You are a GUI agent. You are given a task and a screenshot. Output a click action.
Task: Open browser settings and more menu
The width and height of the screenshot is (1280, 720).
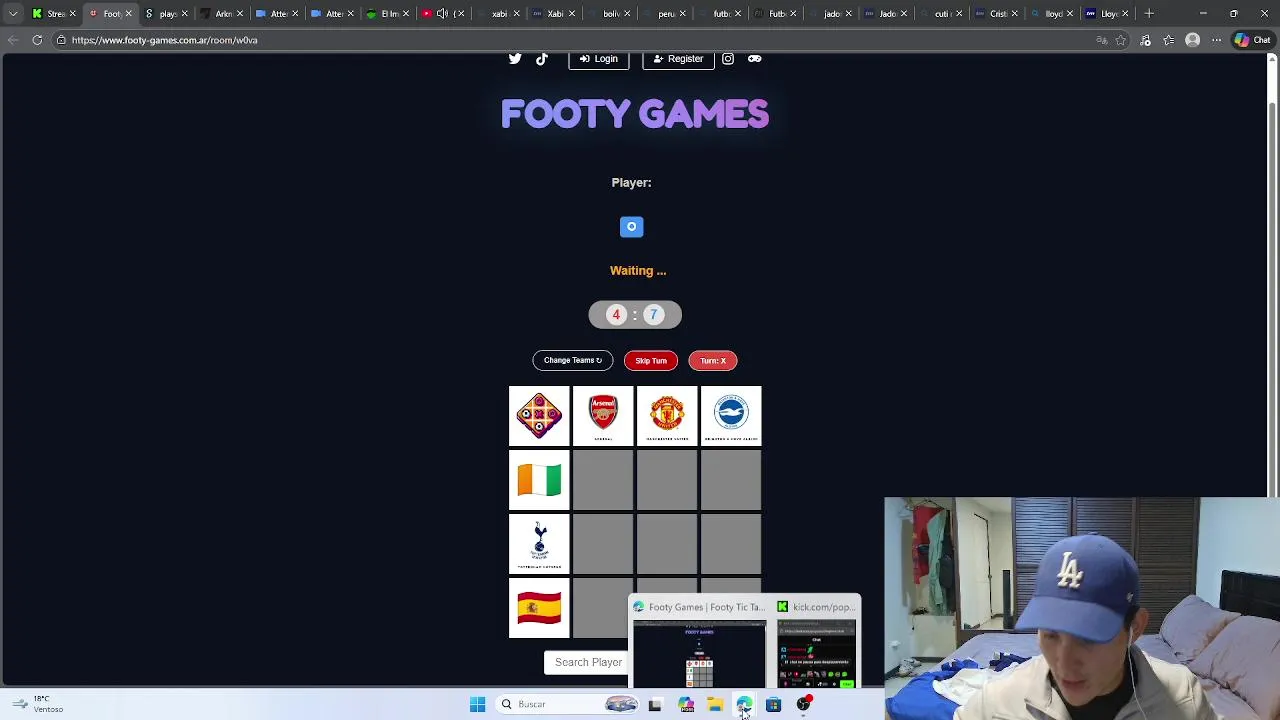(x=1216, y=40)
